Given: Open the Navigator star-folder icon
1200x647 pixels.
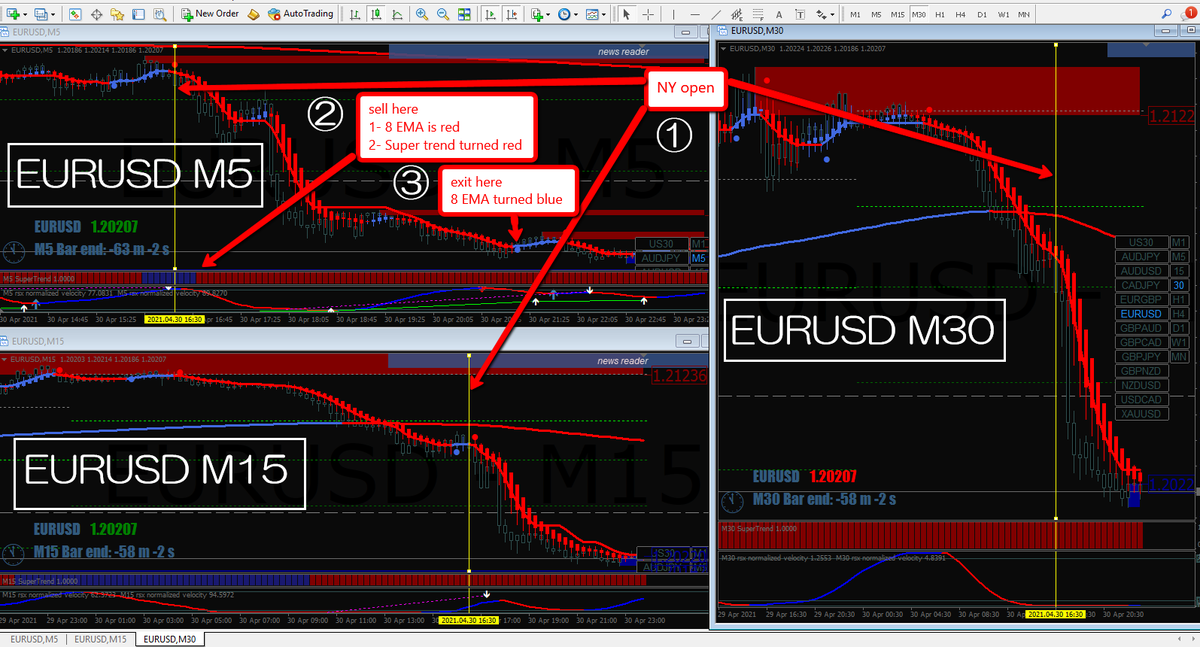Looking at the screenshot, I should click(117, 14).
